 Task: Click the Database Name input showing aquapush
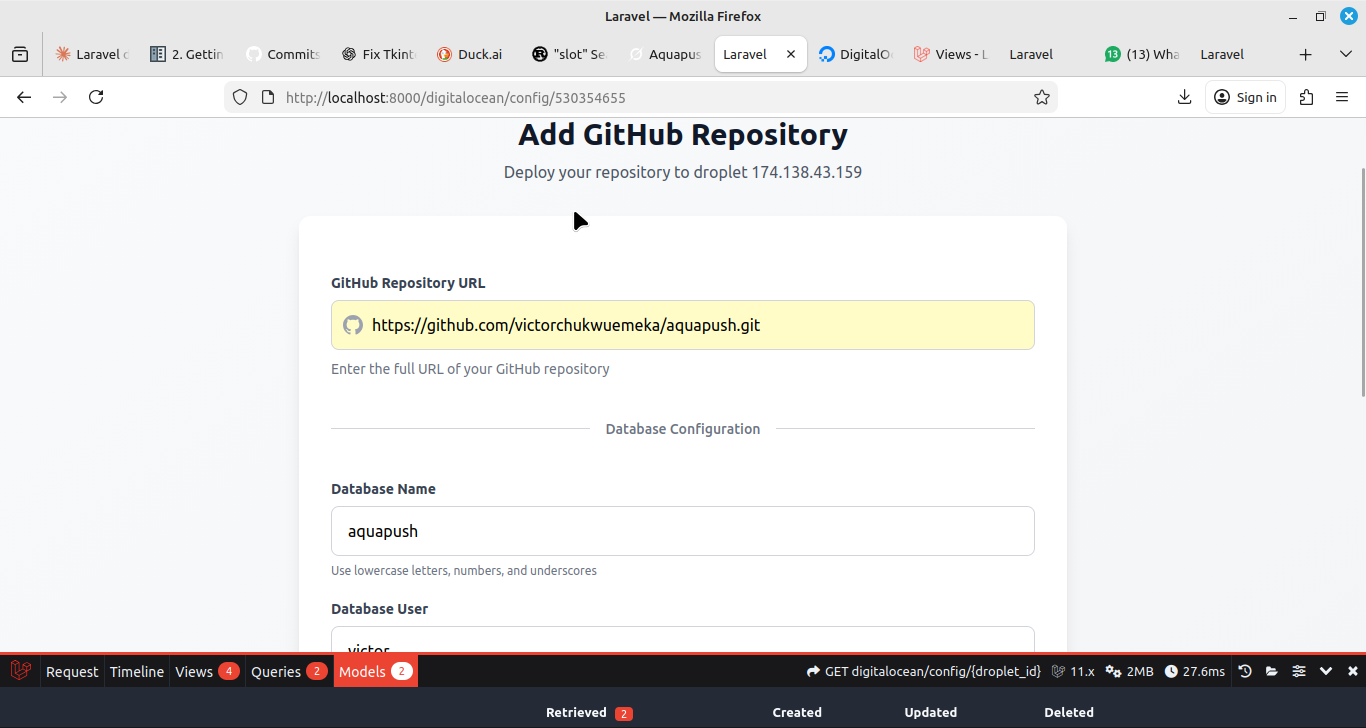pyautogui.click(x=683, y=531)
